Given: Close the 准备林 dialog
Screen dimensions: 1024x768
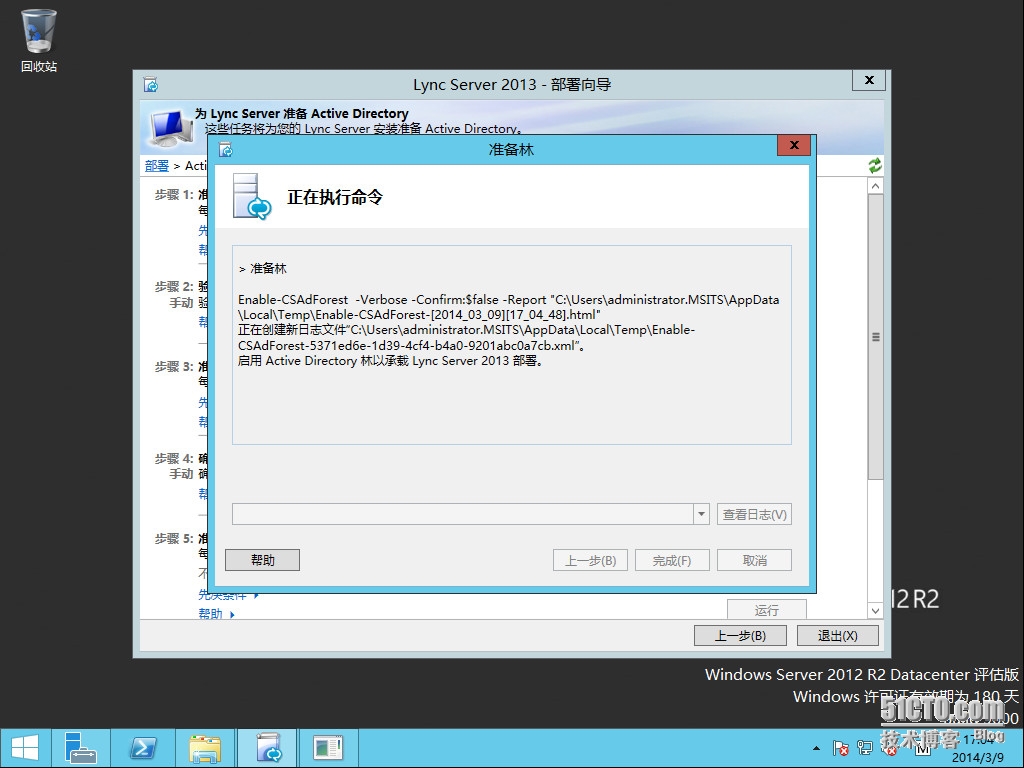Looking at the screenshot, I should 794,145.
